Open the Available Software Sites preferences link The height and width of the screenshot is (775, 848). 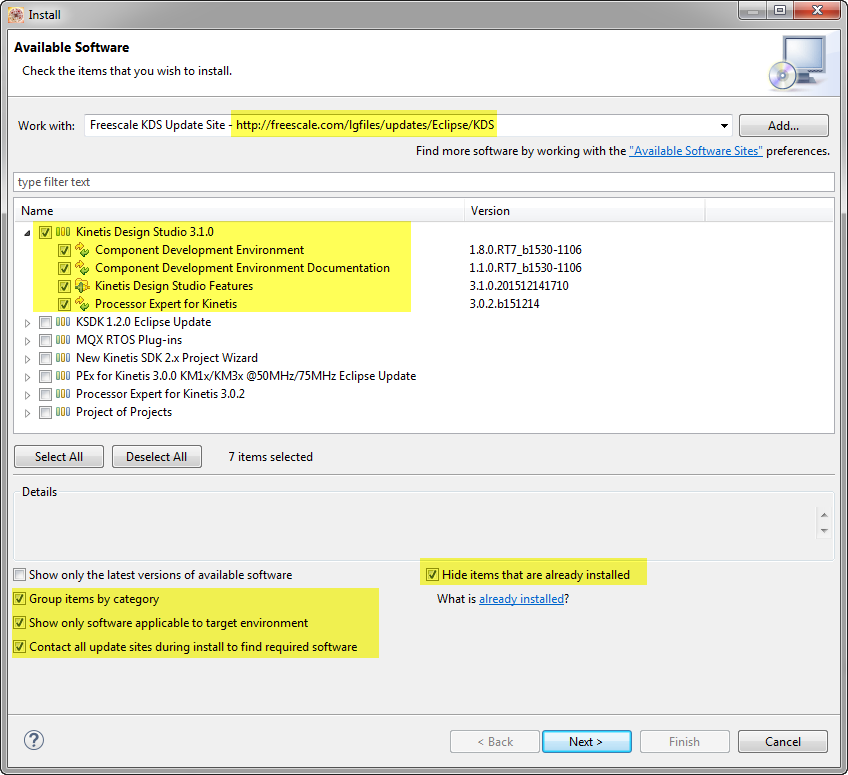697,150
